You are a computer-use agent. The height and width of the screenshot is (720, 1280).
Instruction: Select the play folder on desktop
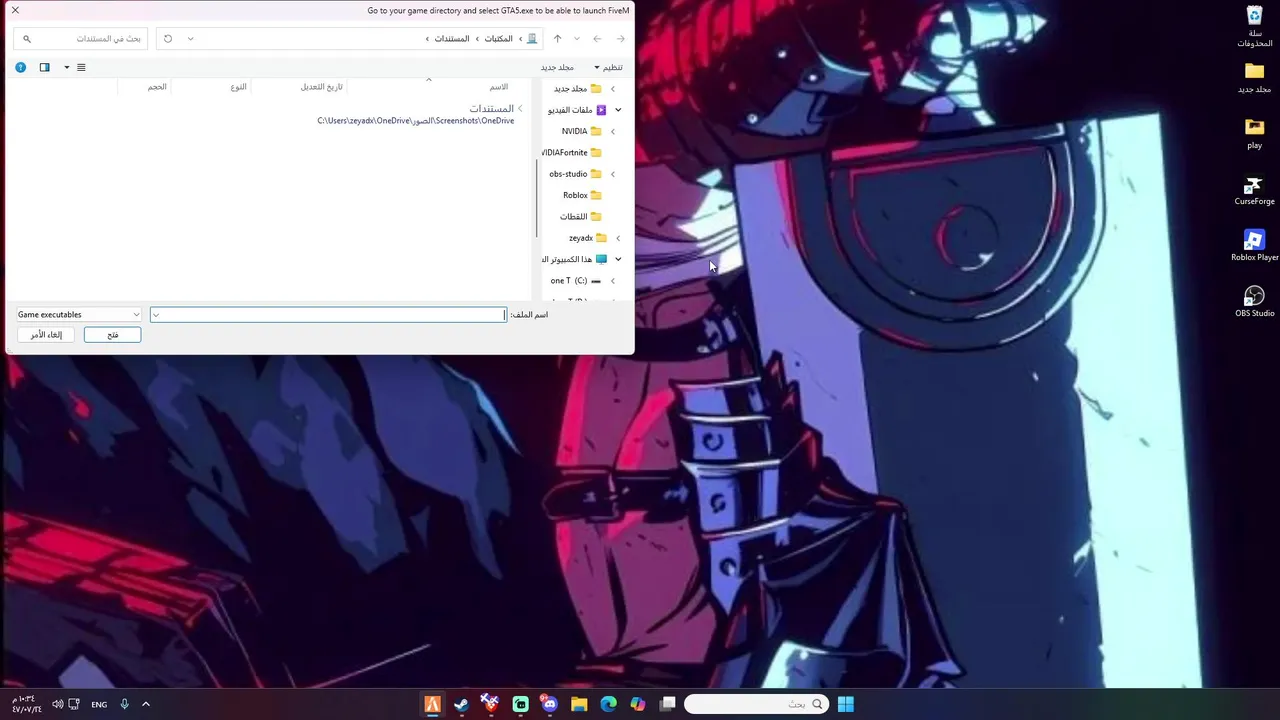click(x=1254, y=134)
